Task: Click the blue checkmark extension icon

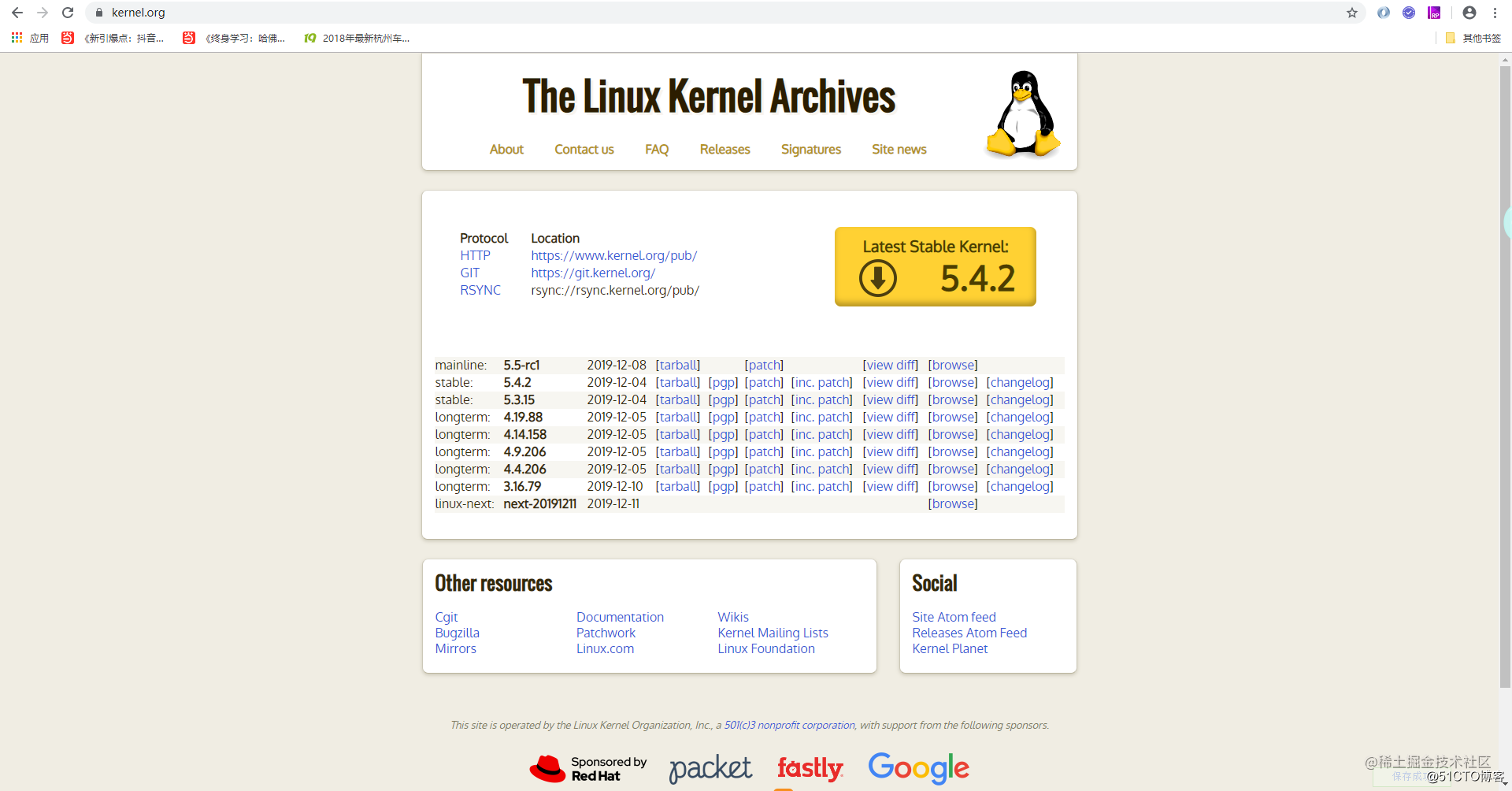Action: click(x=1409, y=13)
